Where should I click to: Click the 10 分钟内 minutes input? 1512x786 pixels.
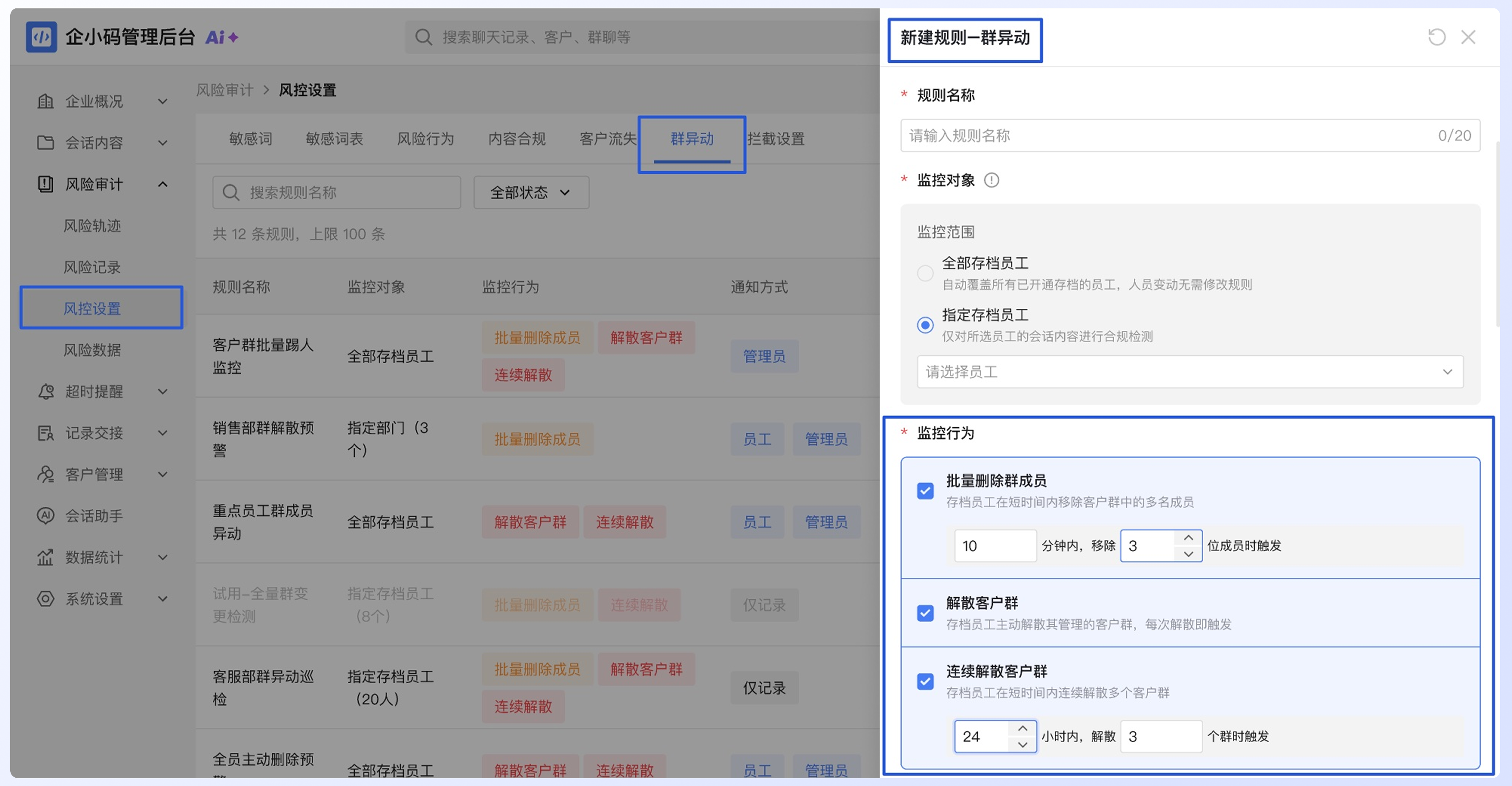[995, 546]
